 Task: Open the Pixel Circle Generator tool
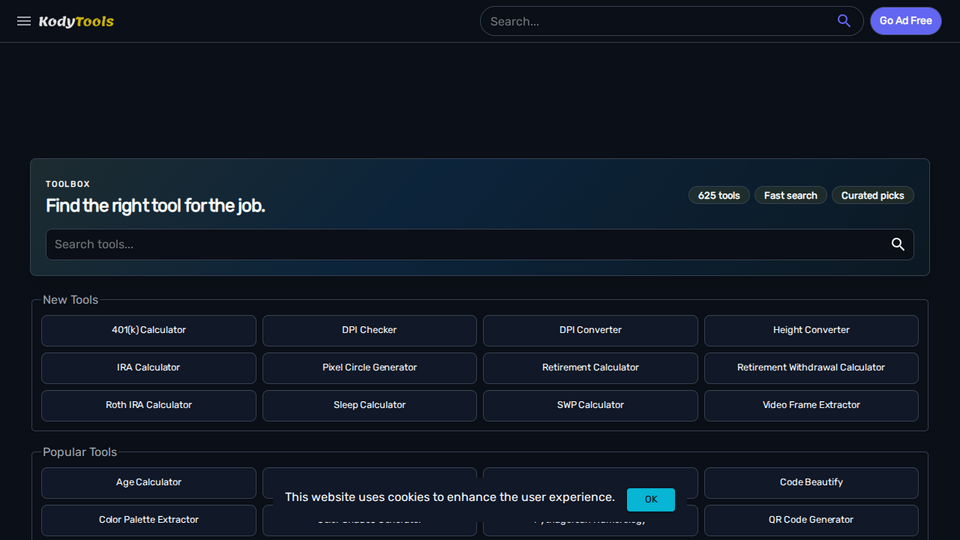369,367
